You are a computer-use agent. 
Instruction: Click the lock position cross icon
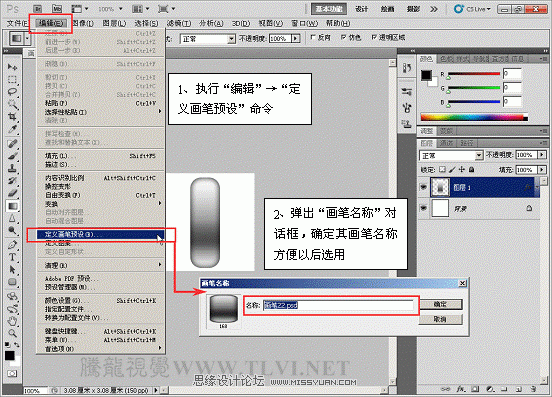click(462, 170)
